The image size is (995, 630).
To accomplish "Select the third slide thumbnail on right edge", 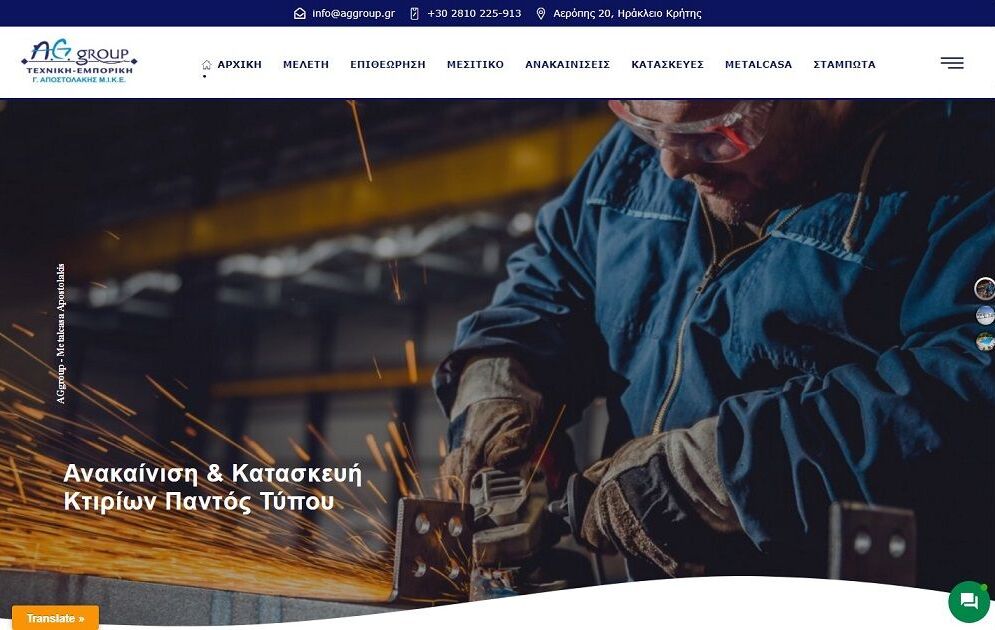I will pyautogui.click(x=985, y=342).
